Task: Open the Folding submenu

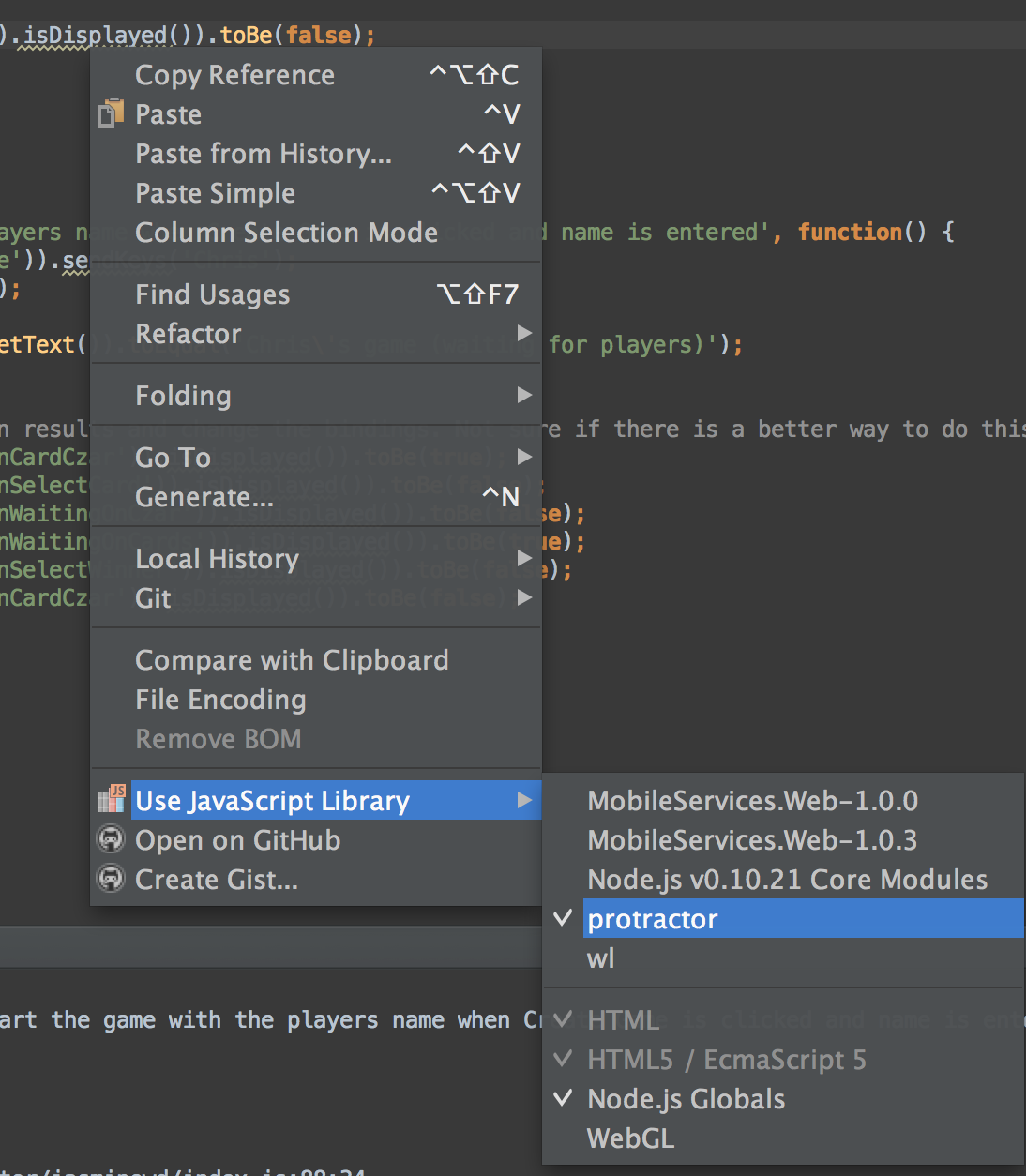Action: click(523, 395)
